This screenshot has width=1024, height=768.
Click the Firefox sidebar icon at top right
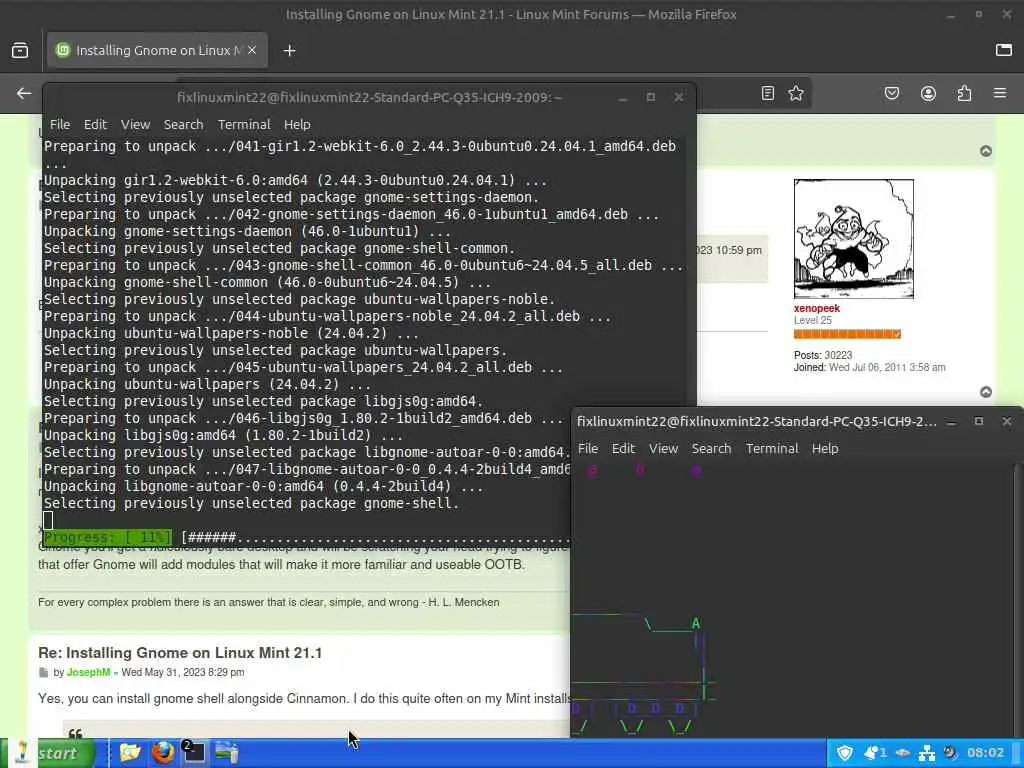click(x=1004, y=50)
